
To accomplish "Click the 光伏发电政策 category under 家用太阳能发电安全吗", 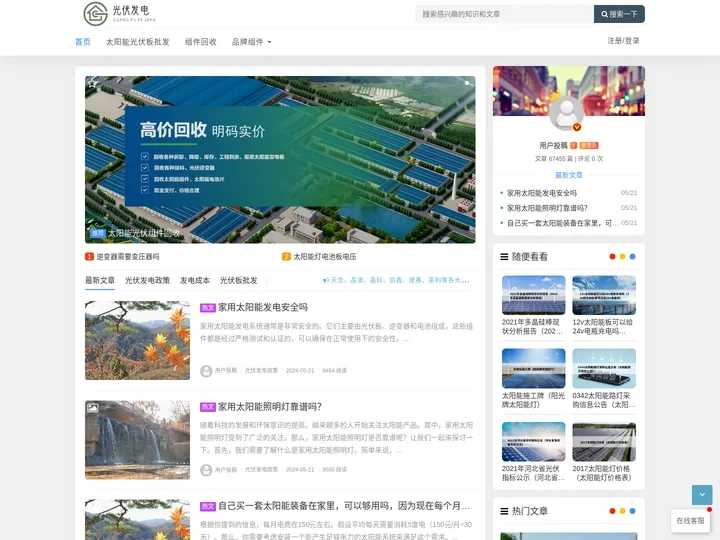I will click(261, 371).
